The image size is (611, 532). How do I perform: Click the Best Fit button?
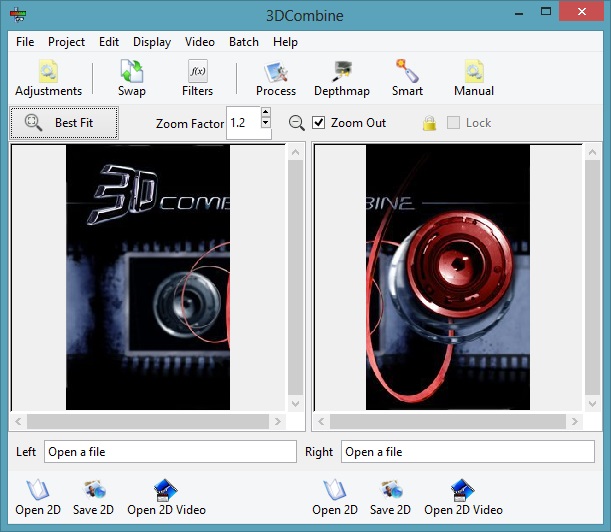(x=64, y=123)
